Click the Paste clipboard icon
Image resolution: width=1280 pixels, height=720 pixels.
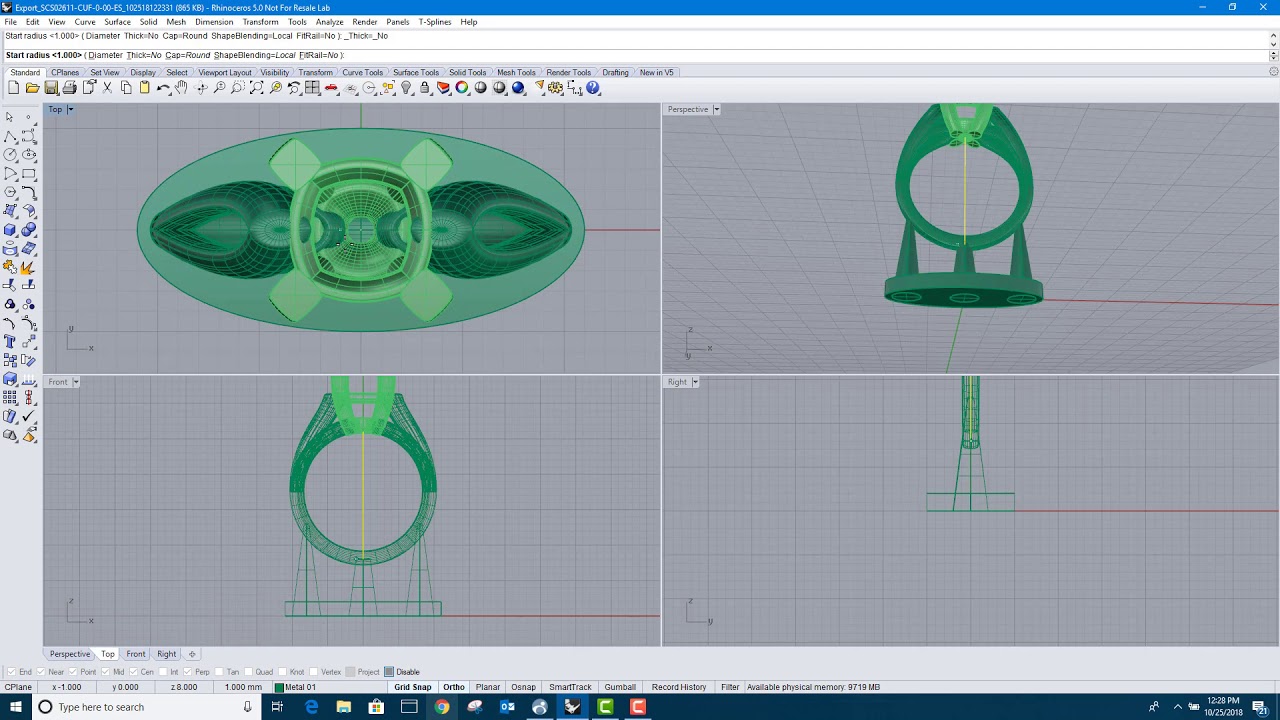[144, 88]
